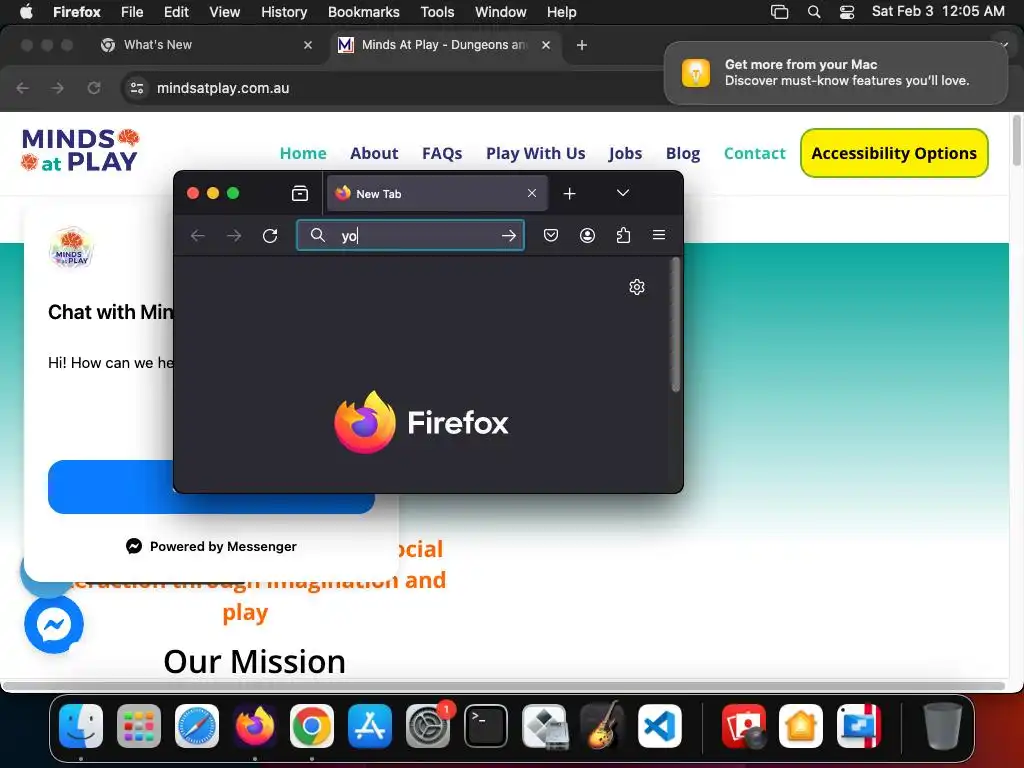This screenshot has height=768, width=1024.
Task: Open Spotlight search in menu bar
Action: 814,12
